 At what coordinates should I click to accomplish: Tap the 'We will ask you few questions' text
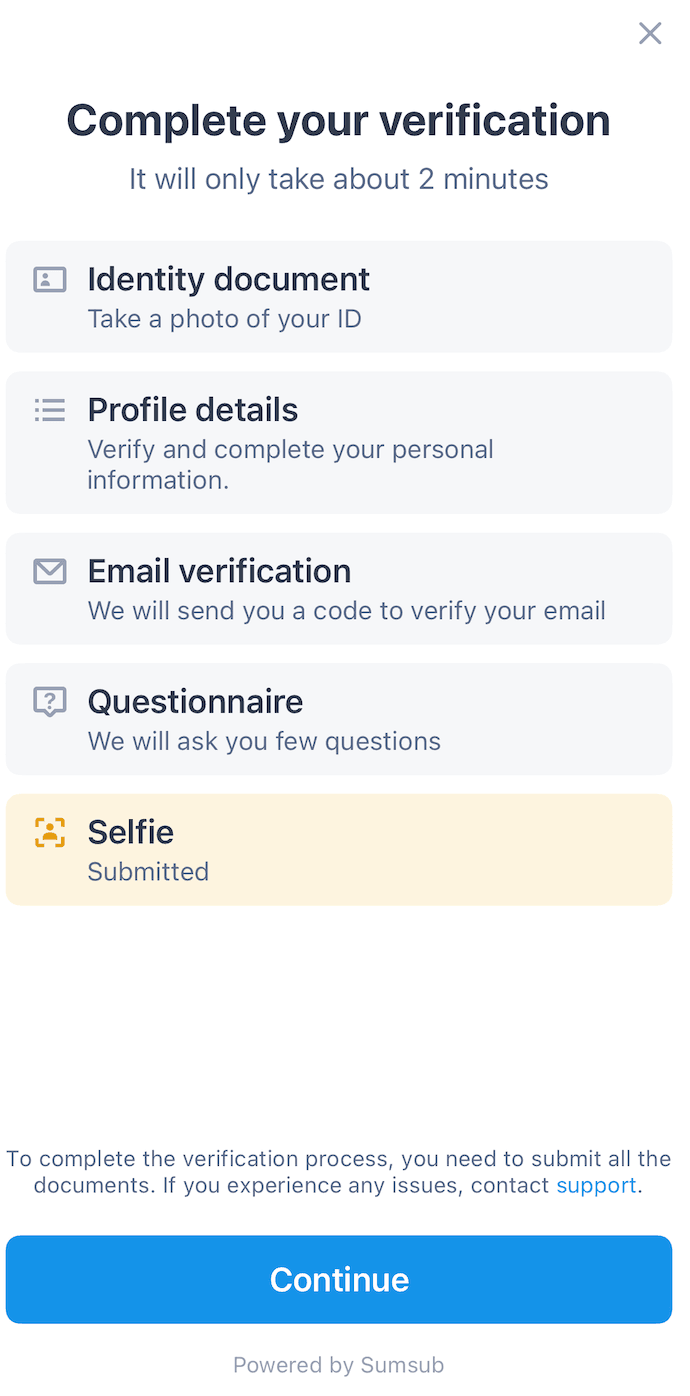tap(264, 741)
